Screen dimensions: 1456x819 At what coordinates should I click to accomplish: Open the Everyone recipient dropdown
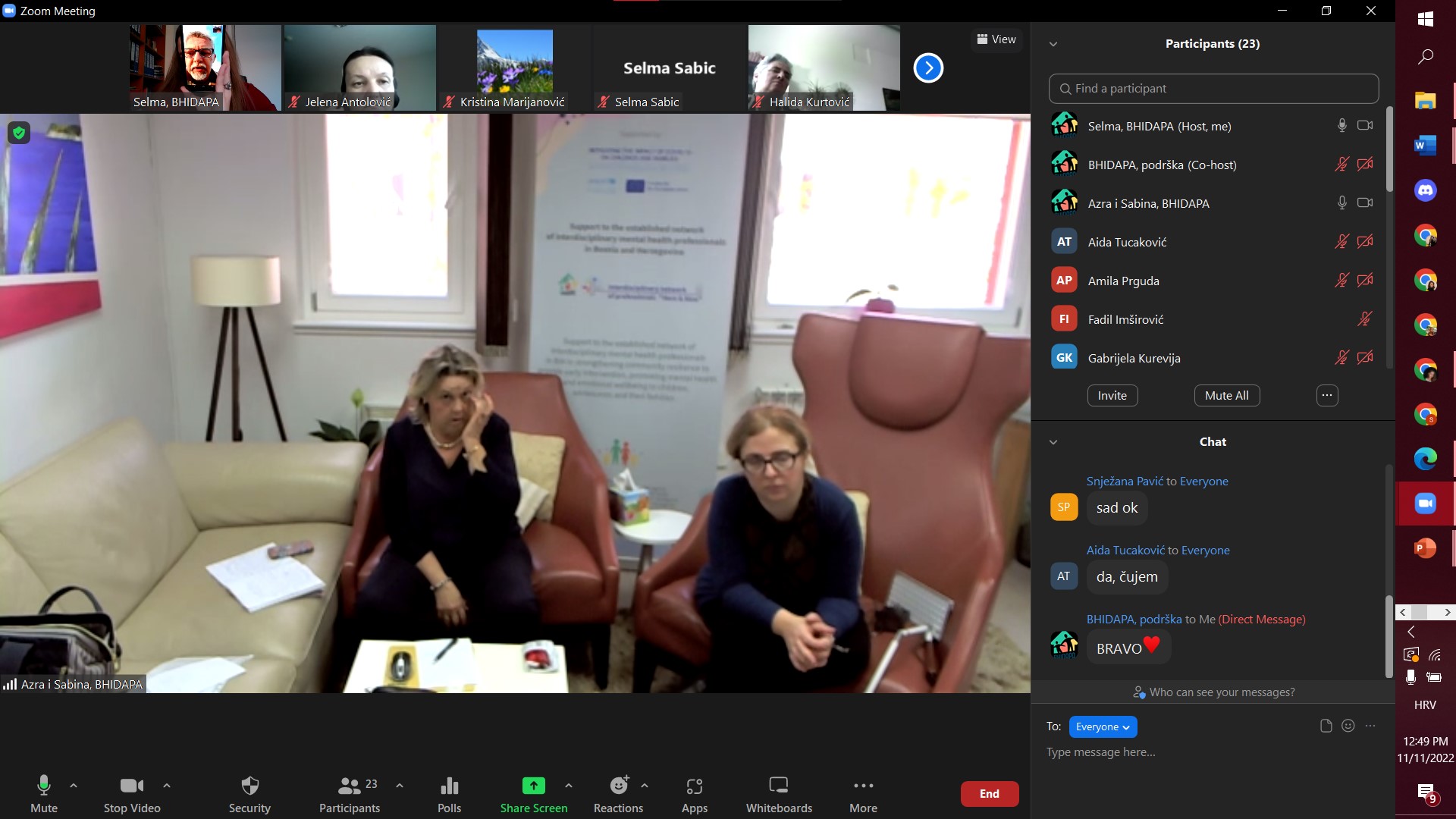tap(1103, 726)
